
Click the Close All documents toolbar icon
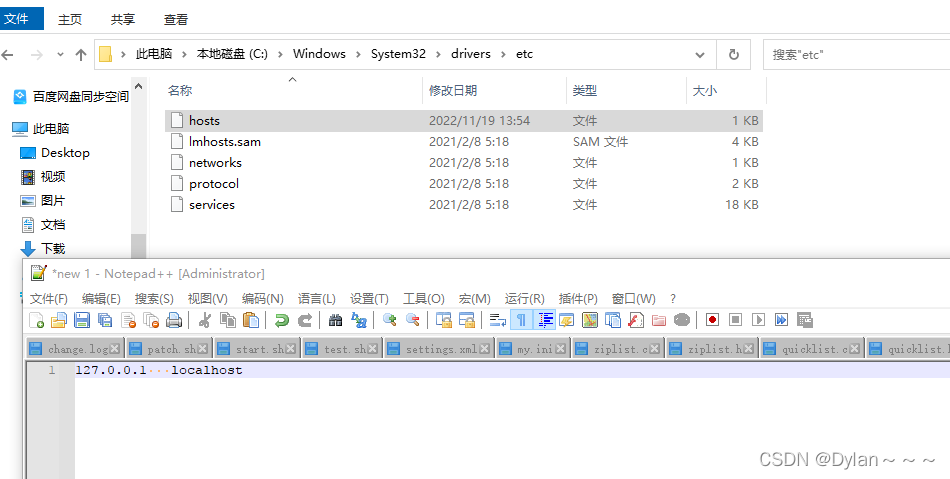pyautogui.click(x=151, y=320)
